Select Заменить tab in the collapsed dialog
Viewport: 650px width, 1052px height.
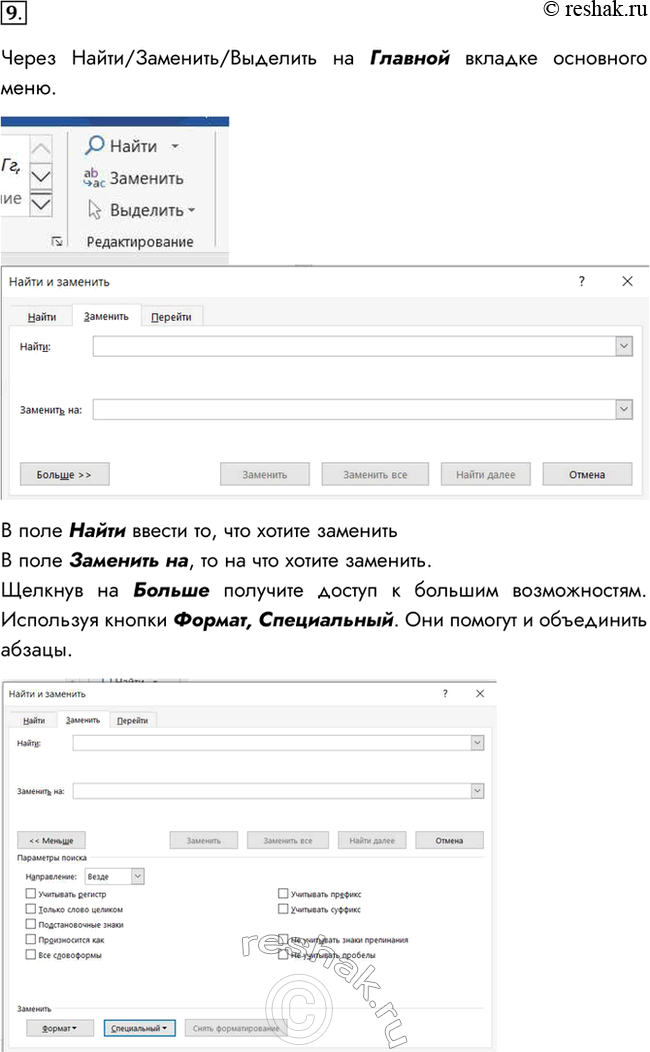106,316
